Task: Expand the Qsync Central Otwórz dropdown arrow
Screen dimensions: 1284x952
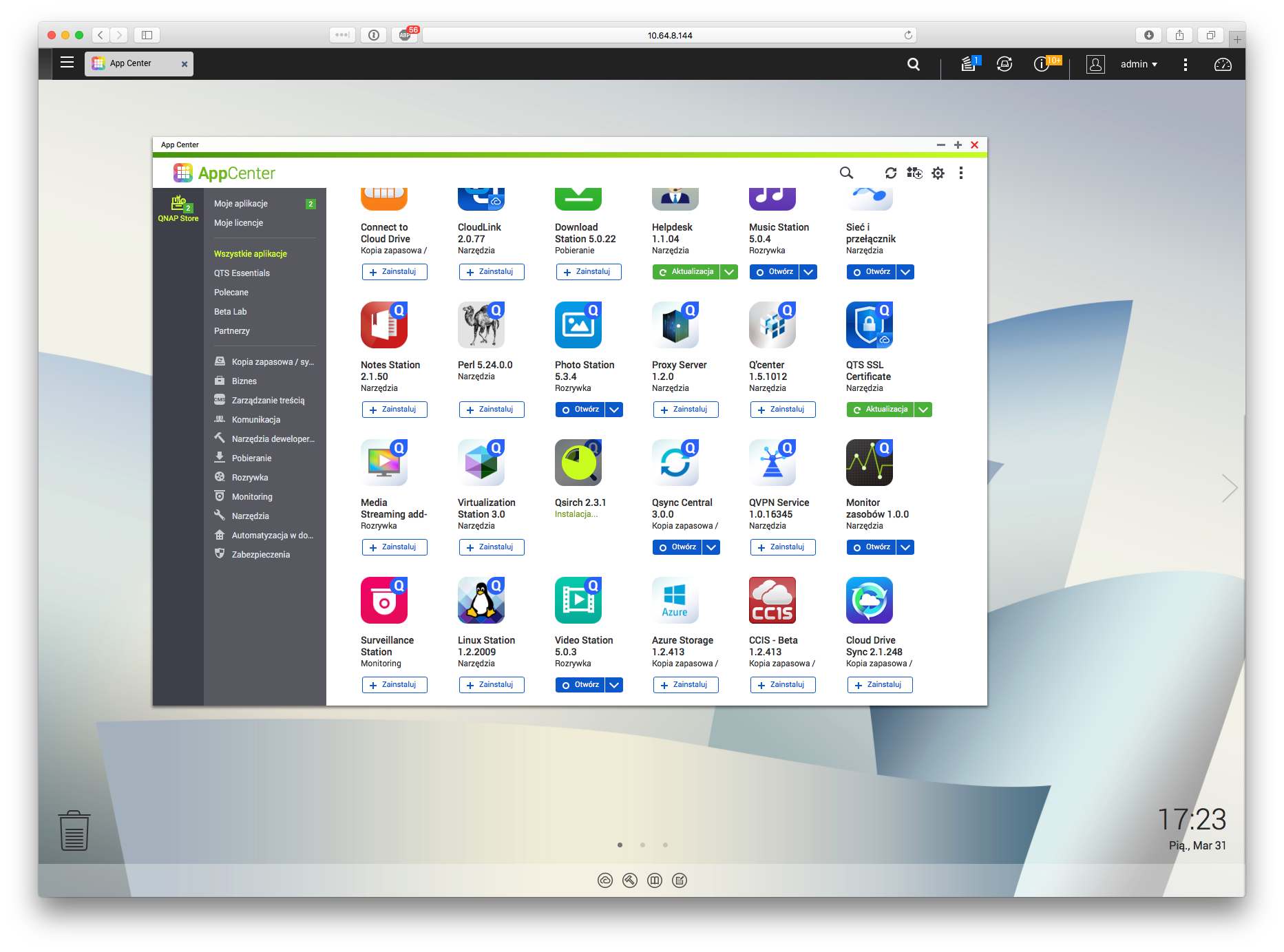Action: (711, 547)
